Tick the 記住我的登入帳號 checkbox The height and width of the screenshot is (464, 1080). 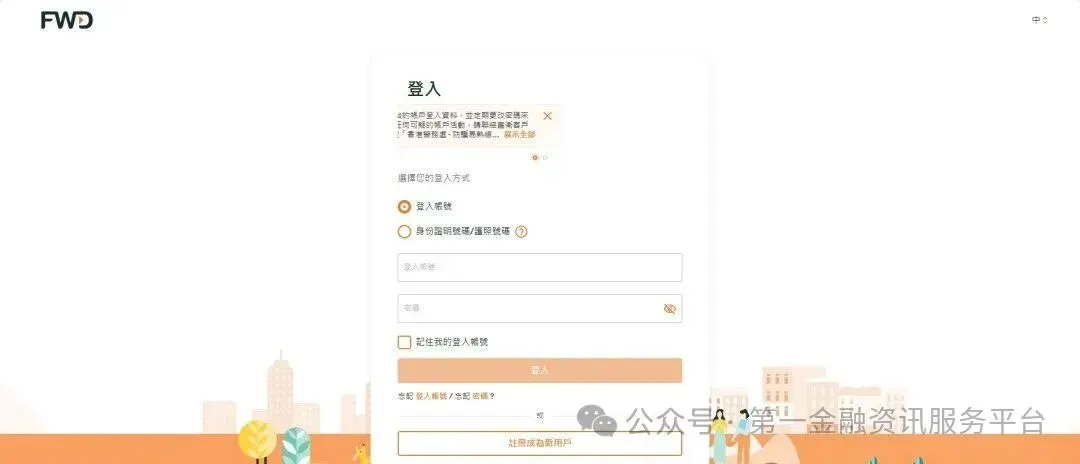404,342
